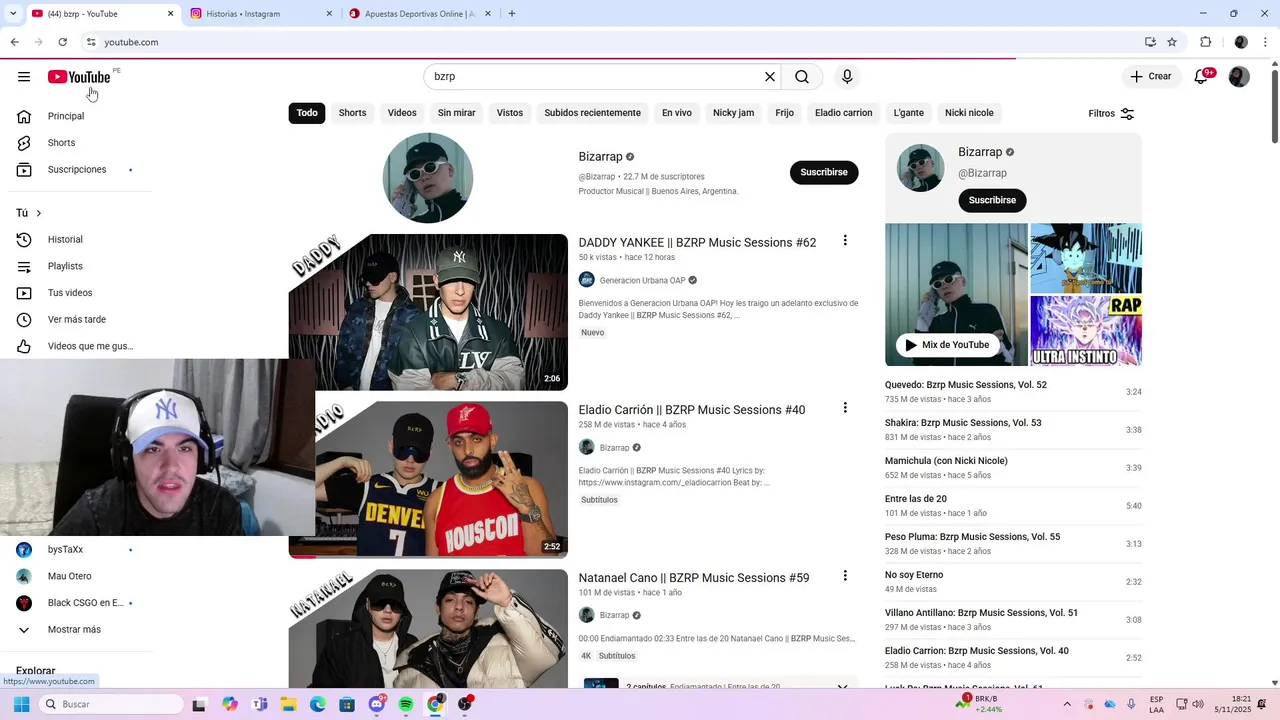Image resolution: width=1280 pixels, height=720 pixels.
Task: Select the Todo filter chip
Action: click(307, 113)
